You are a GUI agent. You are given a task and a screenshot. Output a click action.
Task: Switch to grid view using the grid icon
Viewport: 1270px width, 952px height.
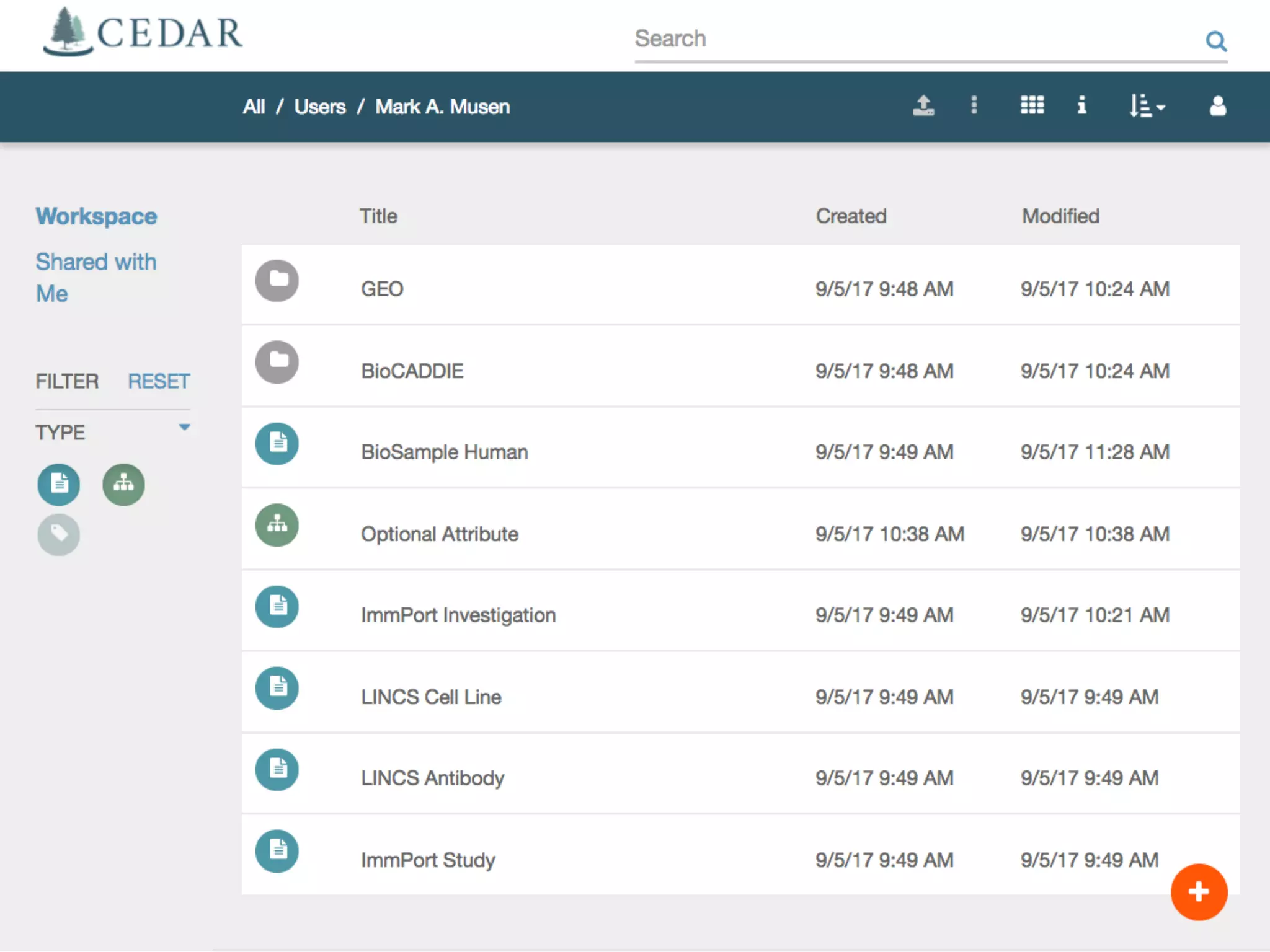coord(1032,106)
